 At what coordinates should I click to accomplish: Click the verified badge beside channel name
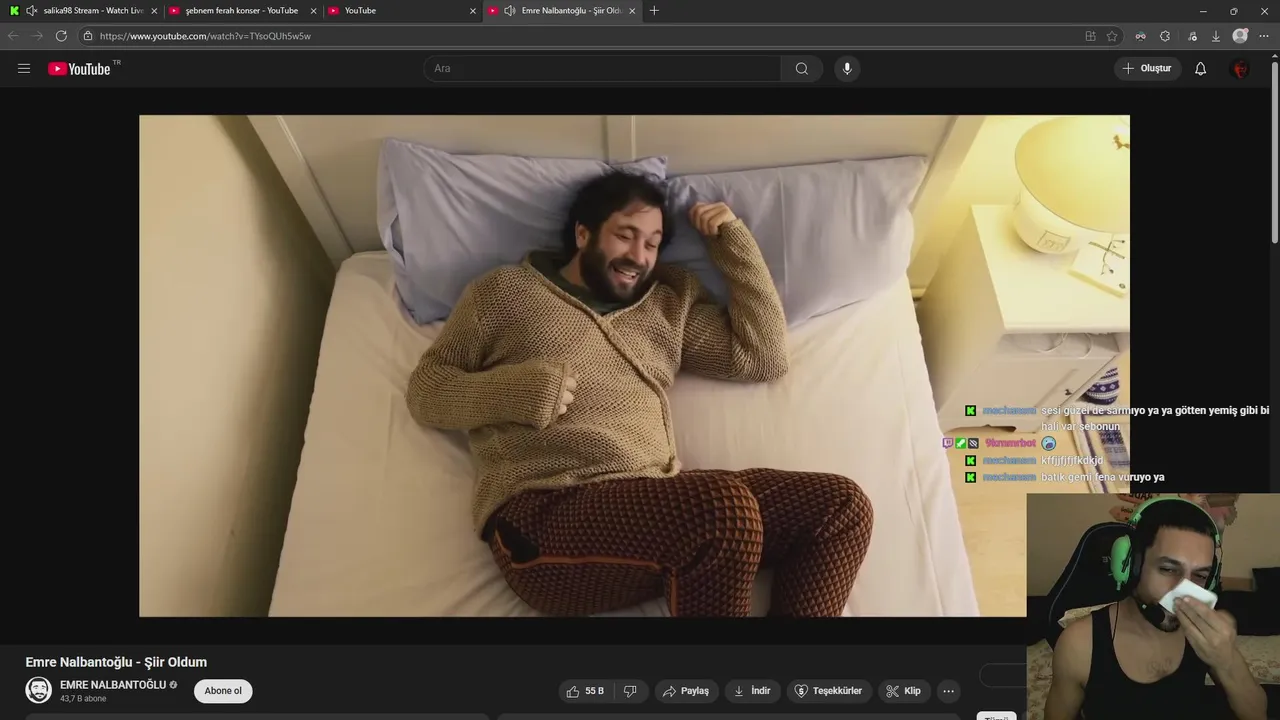[x=173, y=685]
